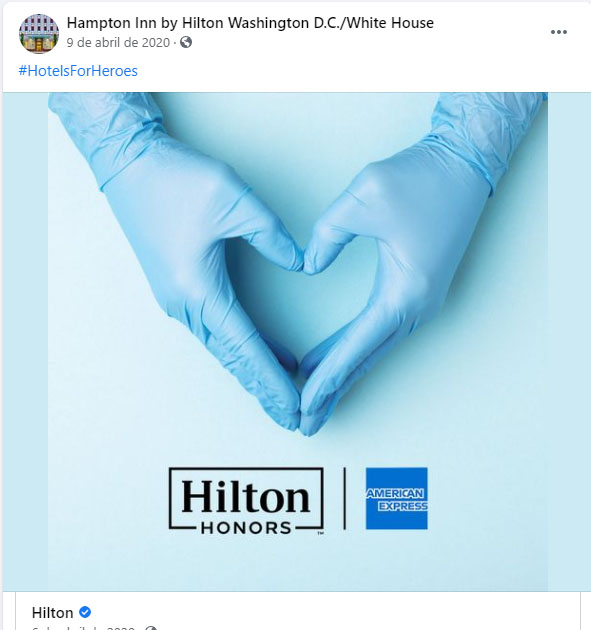Open the #HotelsForHeroes hashtag link

pos(78,71)
